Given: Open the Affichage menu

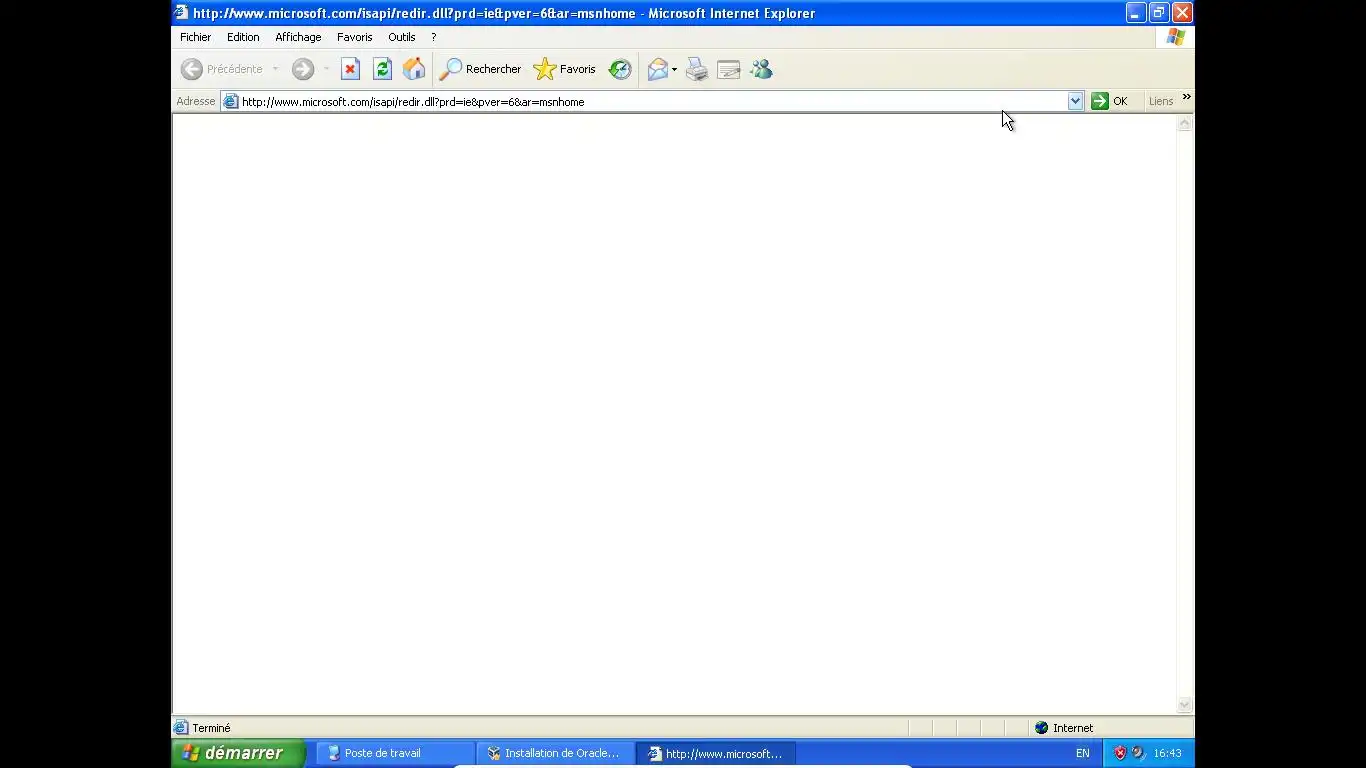Looking at the screenshot, I should pos(298,37).
